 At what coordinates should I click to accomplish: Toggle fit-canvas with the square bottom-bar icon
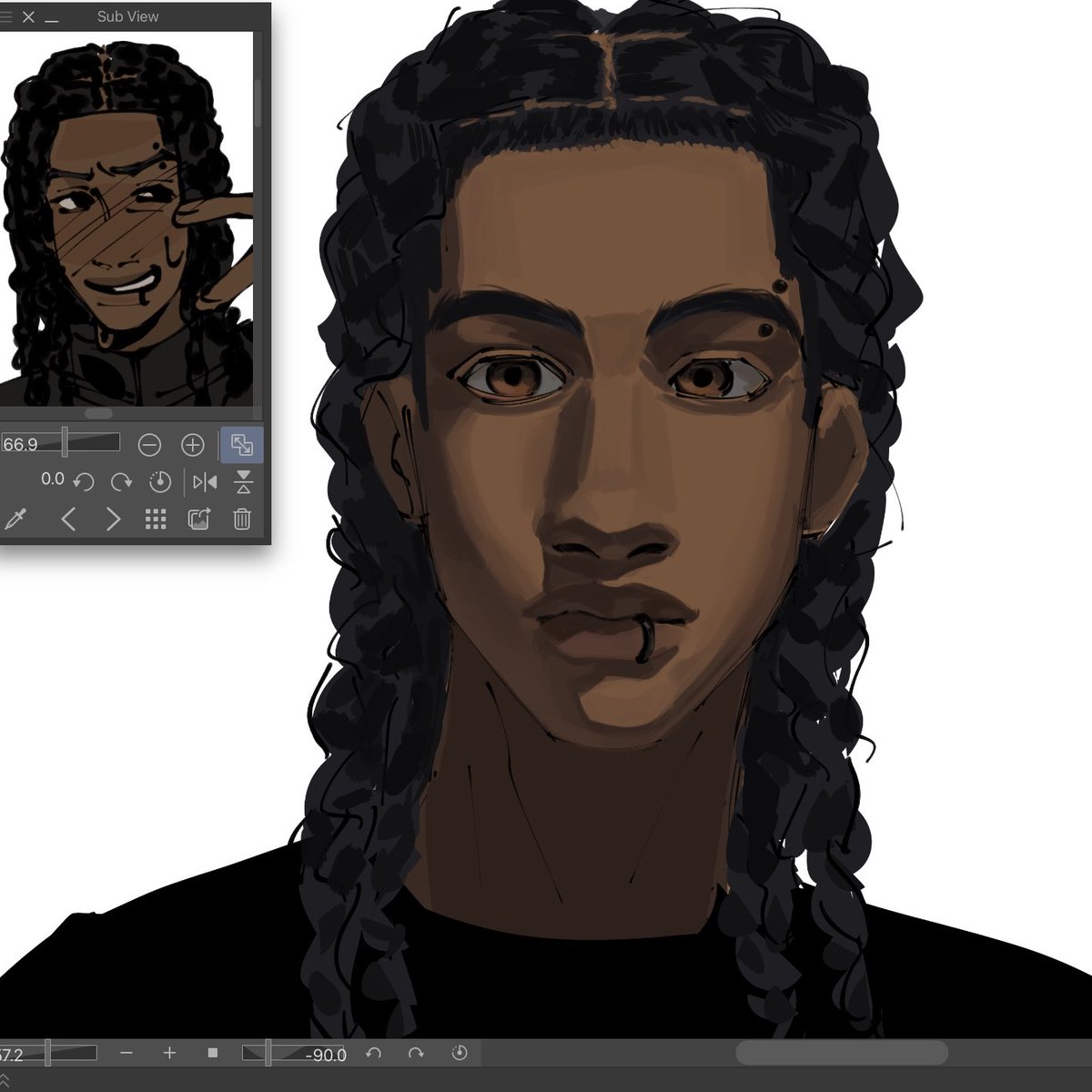pos(211,1053)
